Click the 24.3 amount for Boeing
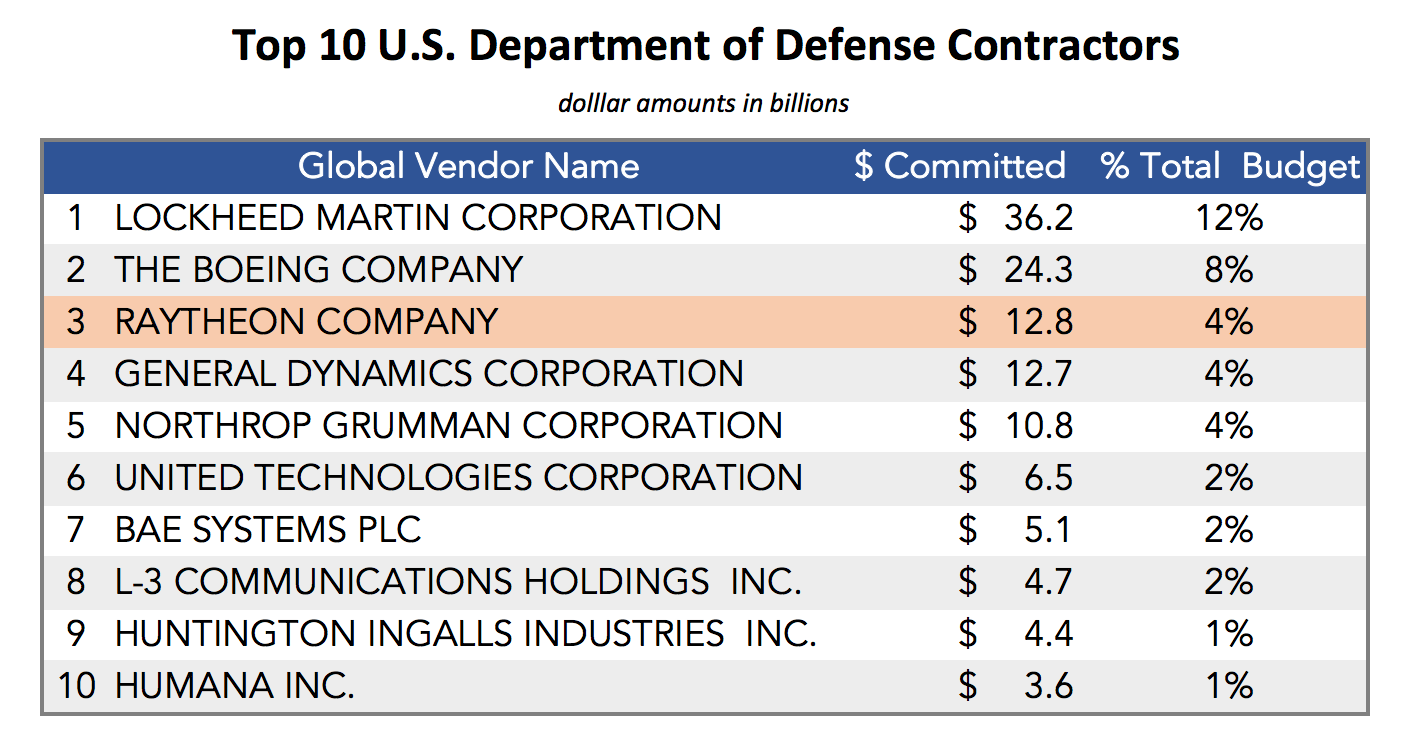1404x752 pixels. (x=1038, y=269)
